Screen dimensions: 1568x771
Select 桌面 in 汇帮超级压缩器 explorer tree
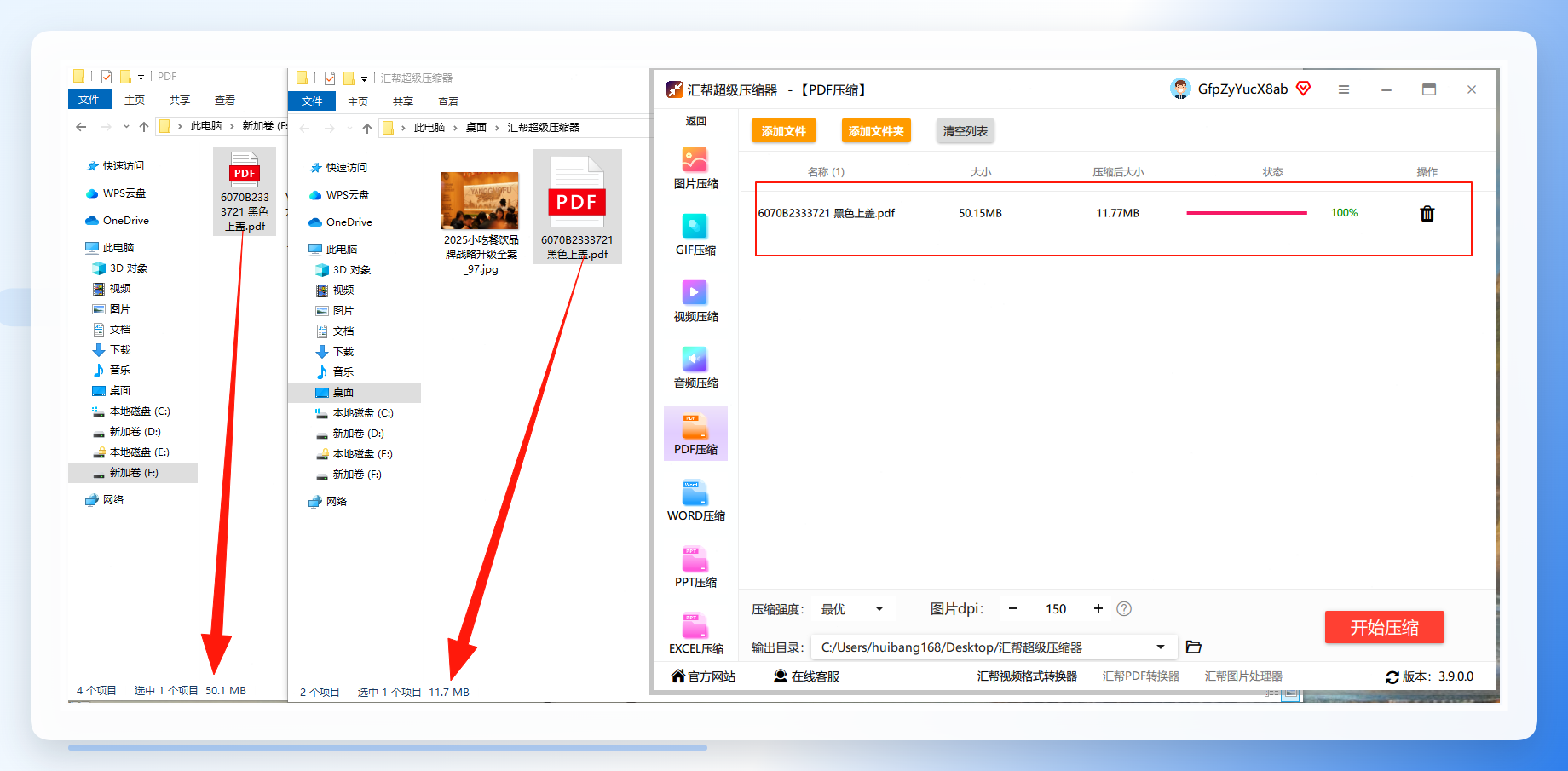(x=355, y=393)
